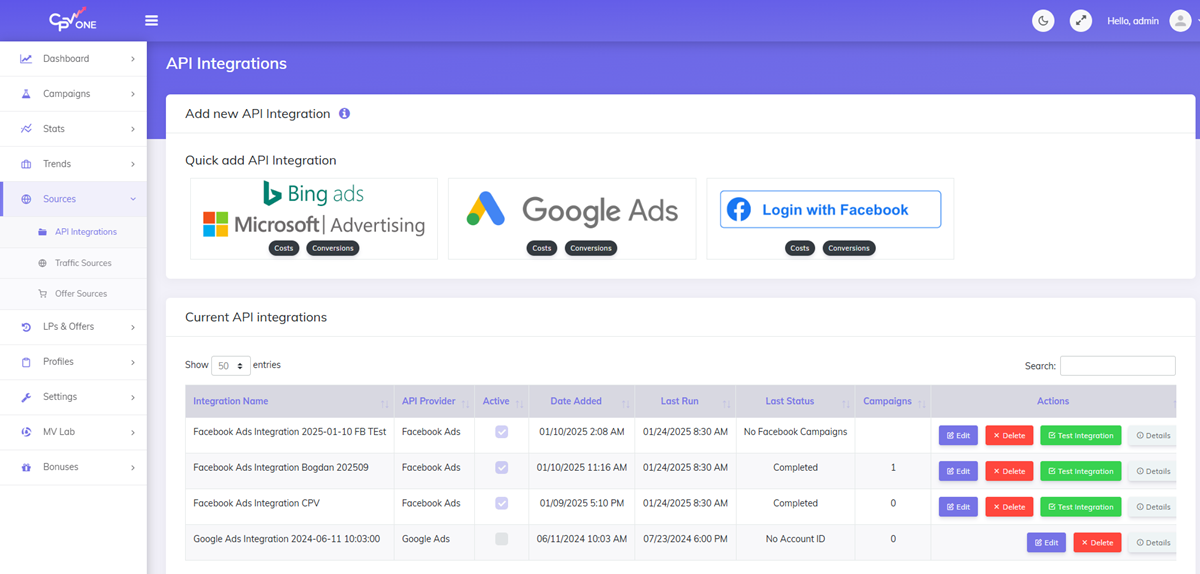Toggle Active checkbox for FB TEst integration
This screenshot has width=1200, height=574.
click(502, 432)
